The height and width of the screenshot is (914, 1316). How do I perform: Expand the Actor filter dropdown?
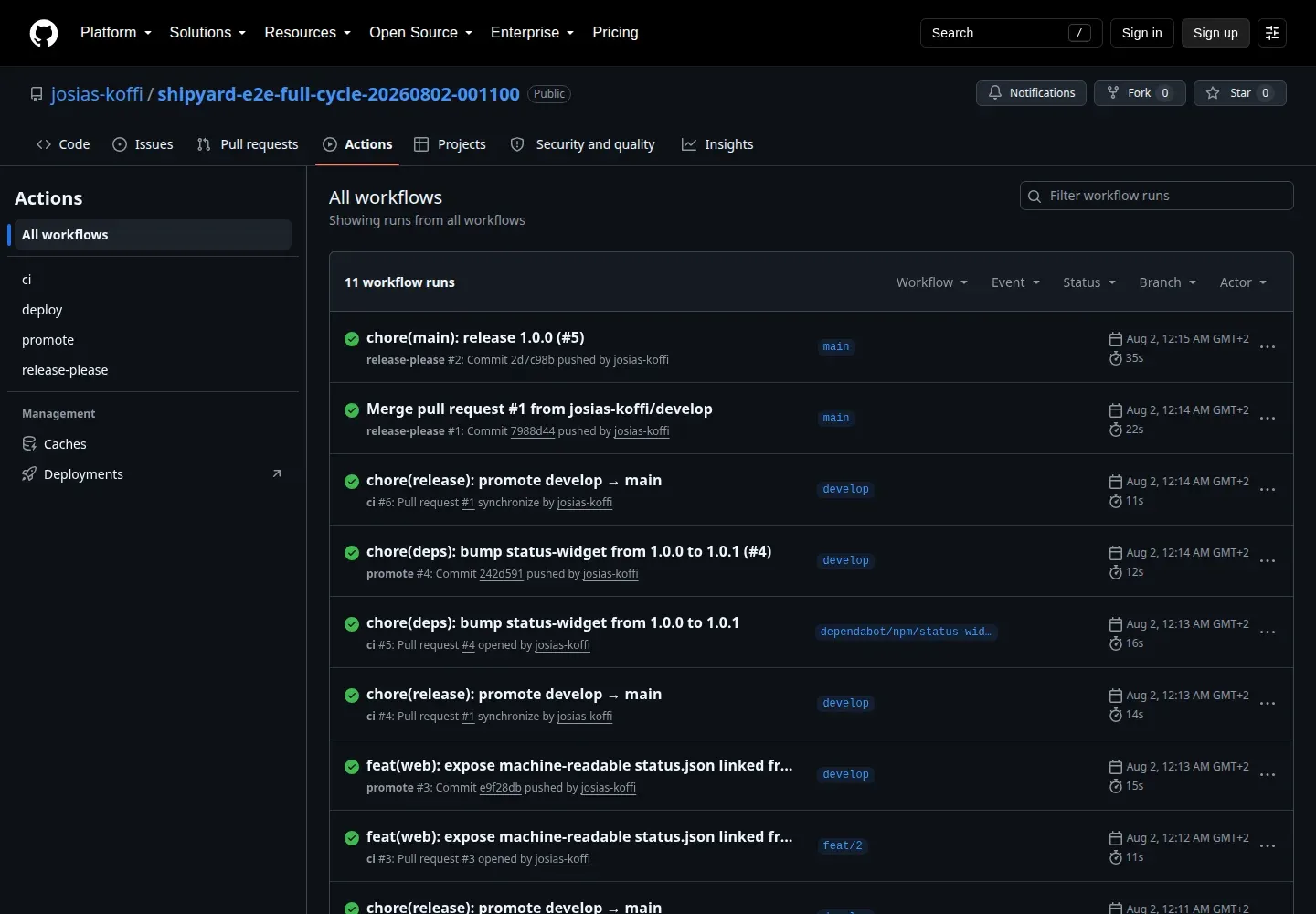1244,282
